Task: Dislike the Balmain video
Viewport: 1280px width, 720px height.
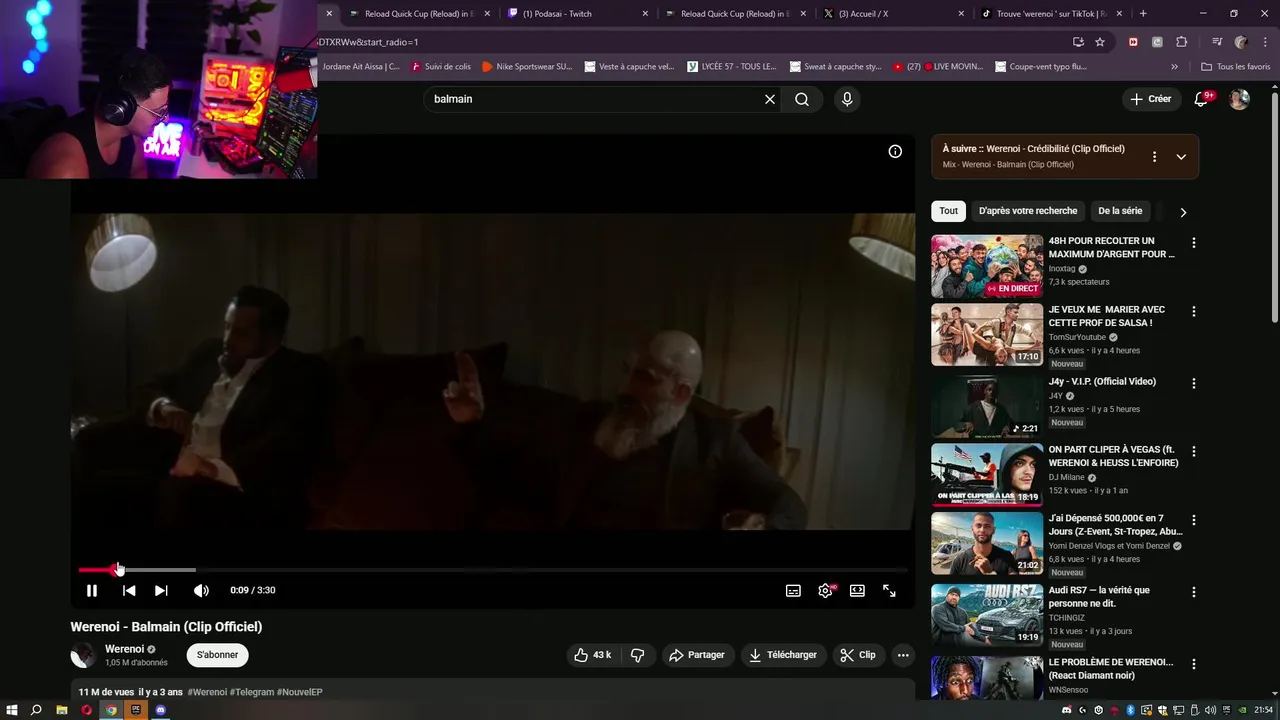Action: 637,655
